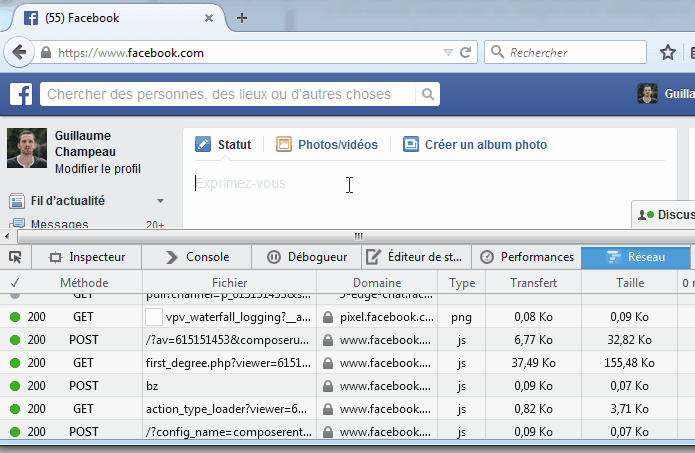Viewport: 695px width, 453px height.
Task: Open the Discussion chat button
Action: tap(663, 215)
